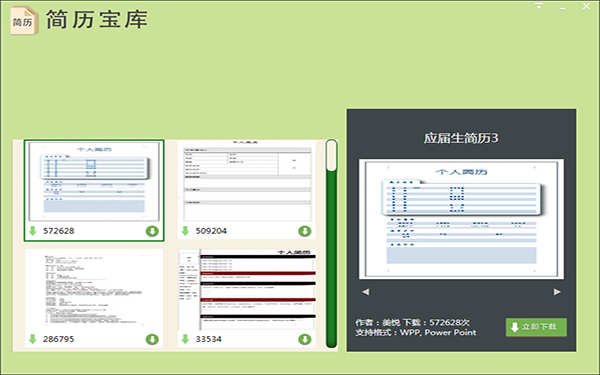This screenshot has height=375, width=600.
Task: Click the template list scrollbar thumb
Action: click(332, 155)
